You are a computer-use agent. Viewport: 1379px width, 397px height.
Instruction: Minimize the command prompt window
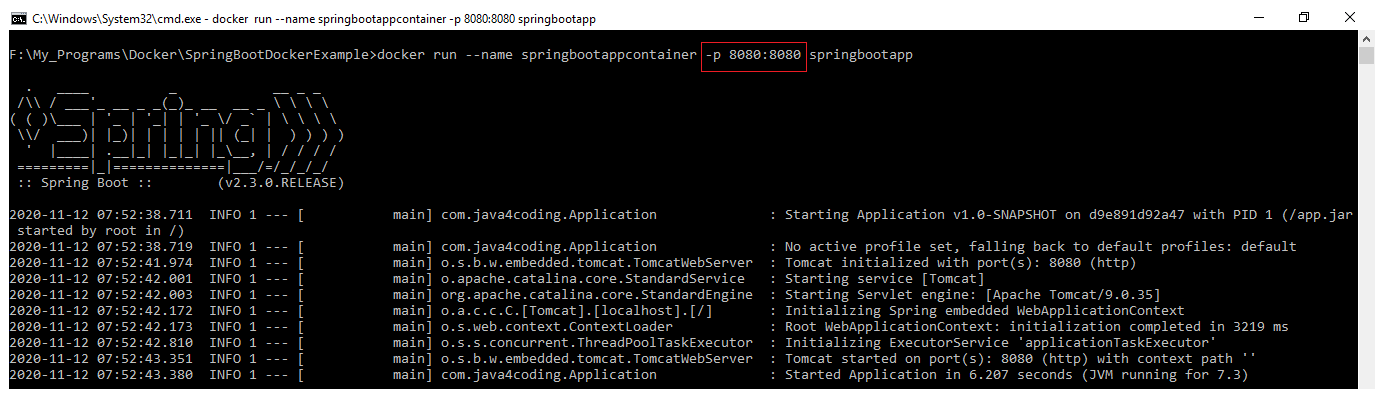click(1258, 18)
